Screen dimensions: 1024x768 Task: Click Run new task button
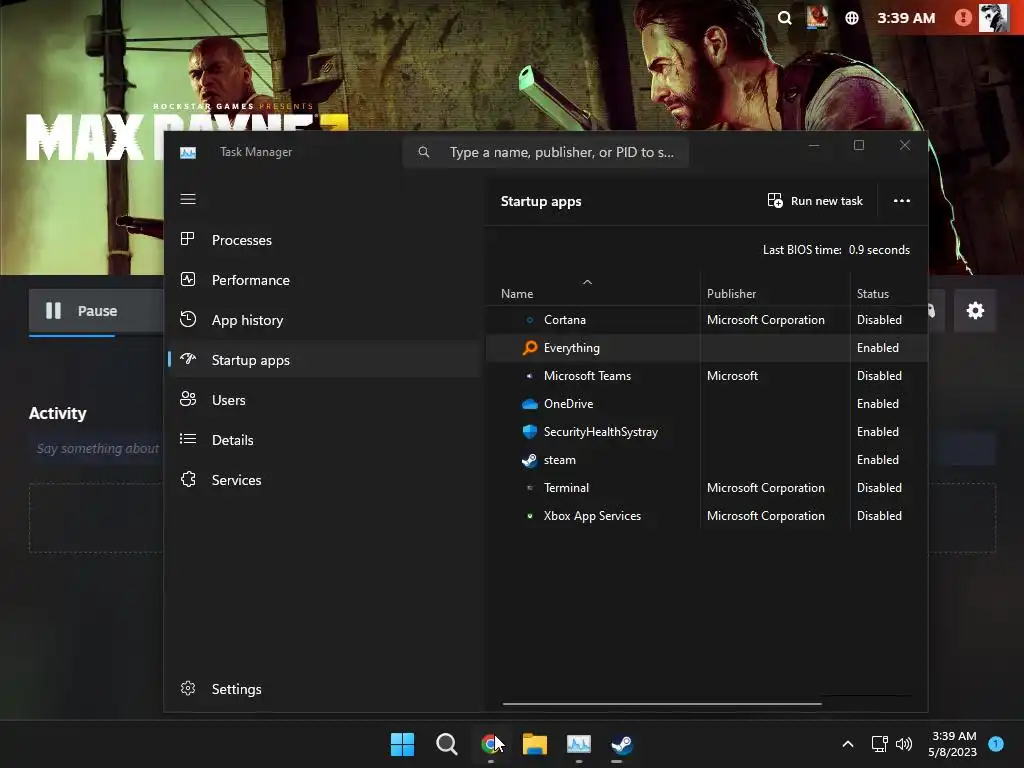tap(815, 200)
